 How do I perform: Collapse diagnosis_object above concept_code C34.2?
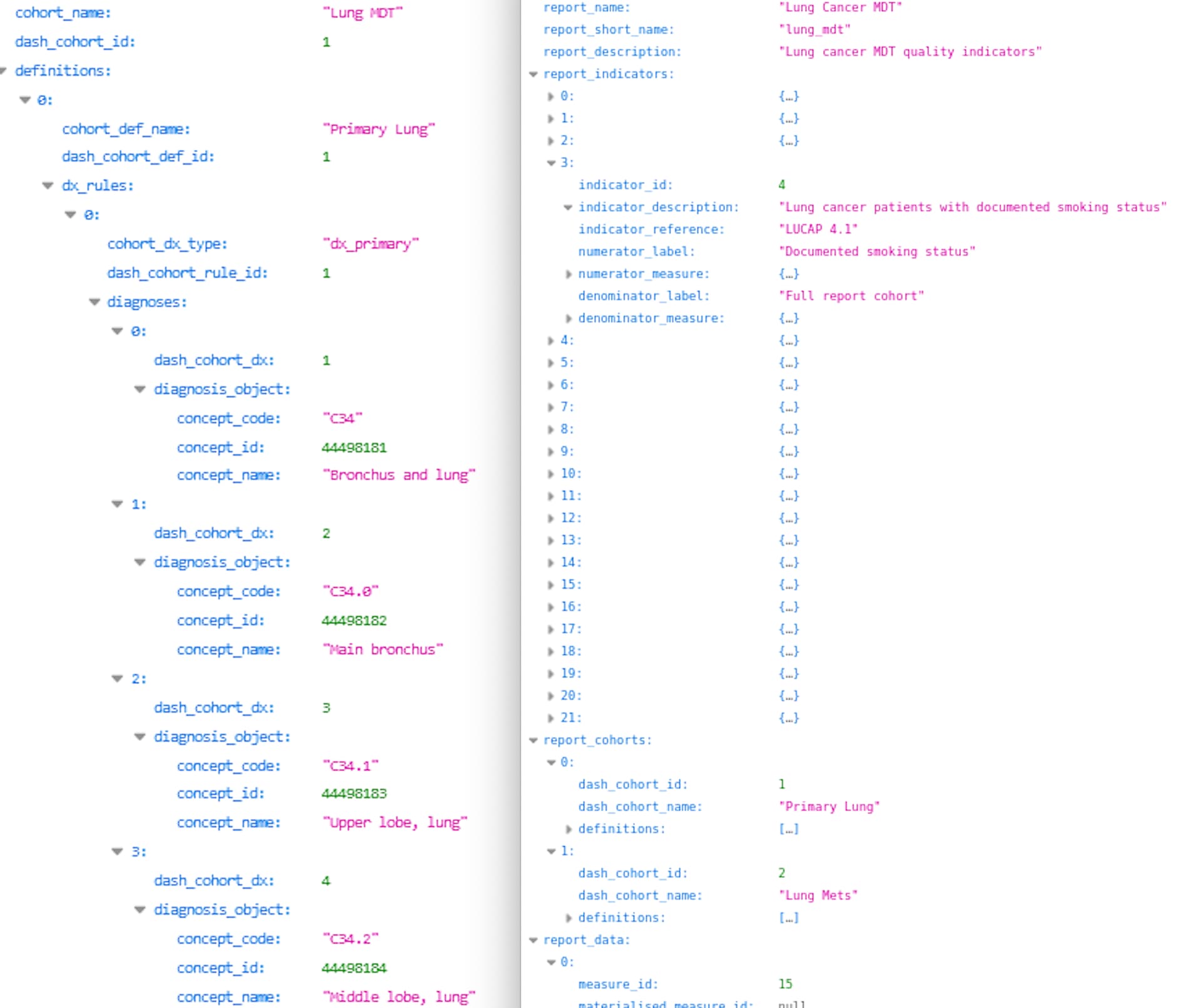pos(140,909)
